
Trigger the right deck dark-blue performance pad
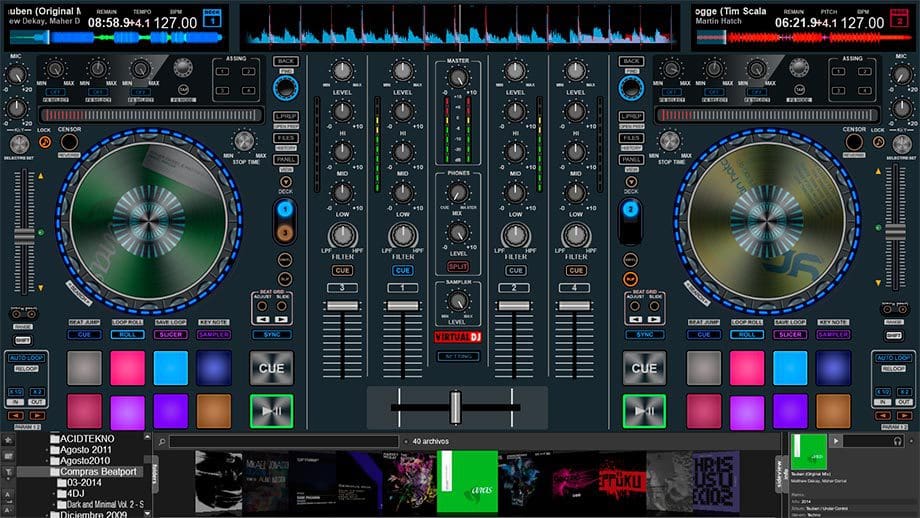833,368
